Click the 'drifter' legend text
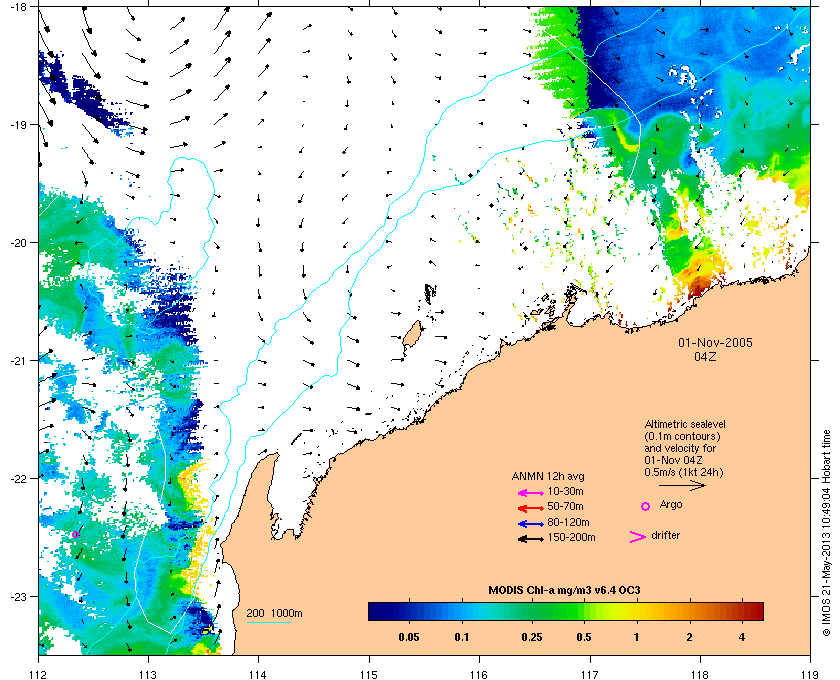The height and width of the screenshot is (680, 840). coord(665,535)
